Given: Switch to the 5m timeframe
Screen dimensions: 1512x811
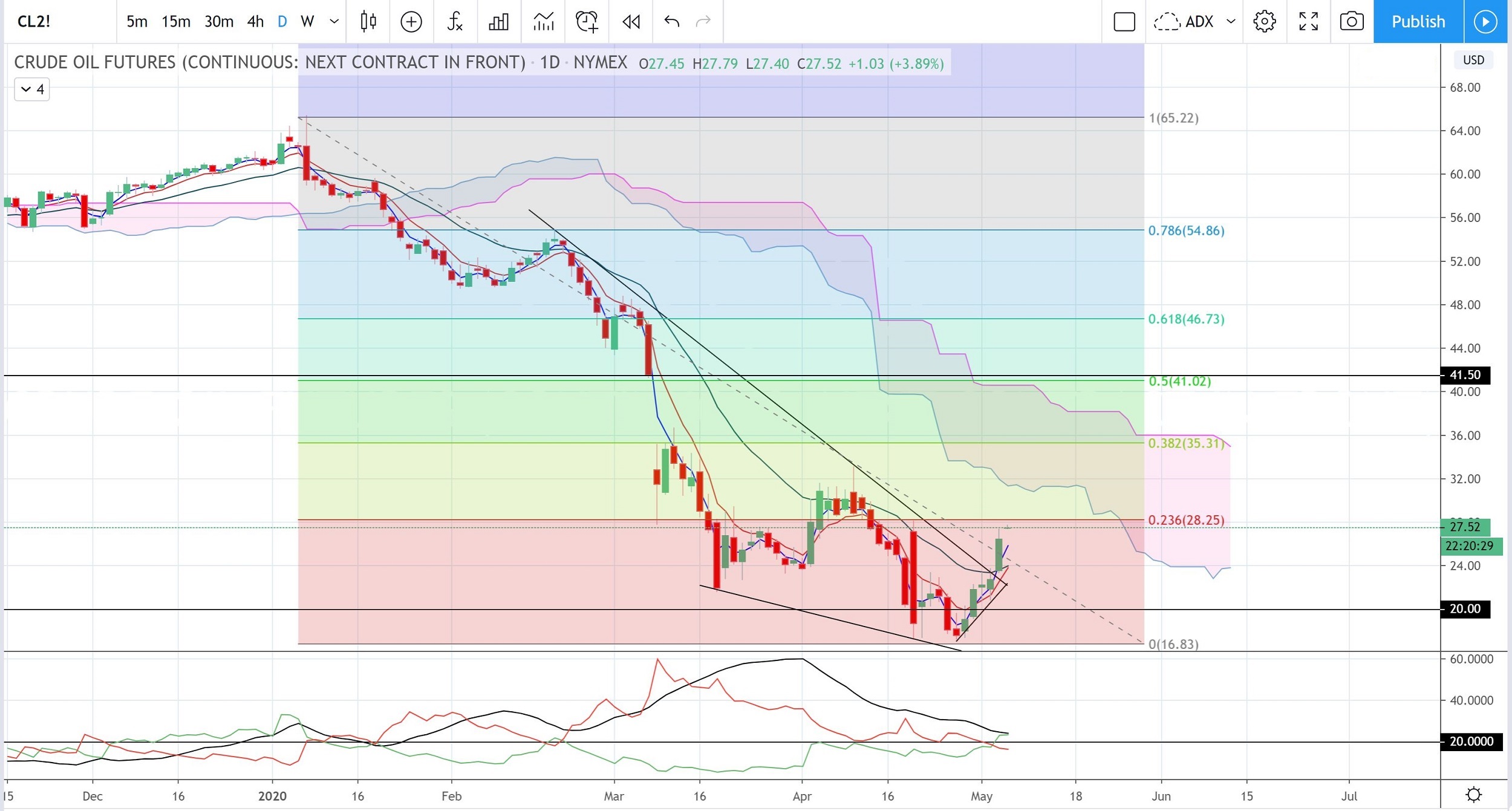Looking at the screenshot, I should tap(137, 22).
